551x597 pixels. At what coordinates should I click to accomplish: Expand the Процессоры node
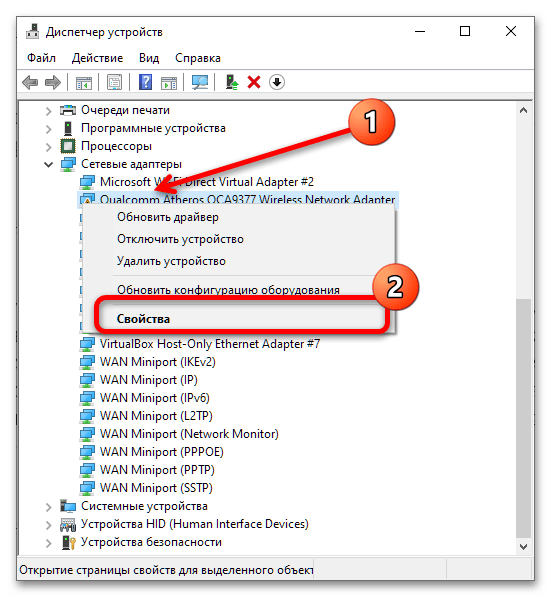[x=48, y=147]
